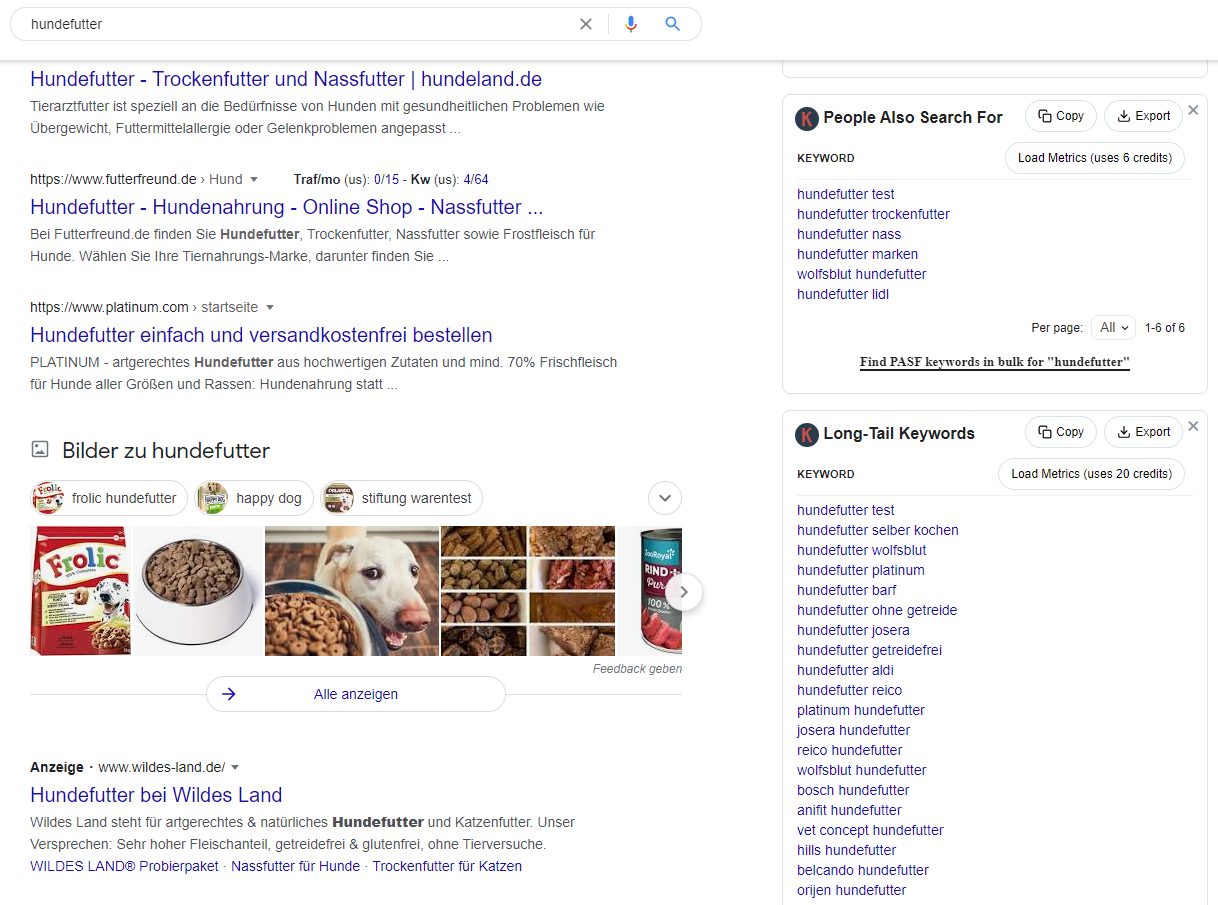Open the Frolic bag image thumbnail
The height and width of the screenshot is (905, 1218).
(x=80, y=591)
